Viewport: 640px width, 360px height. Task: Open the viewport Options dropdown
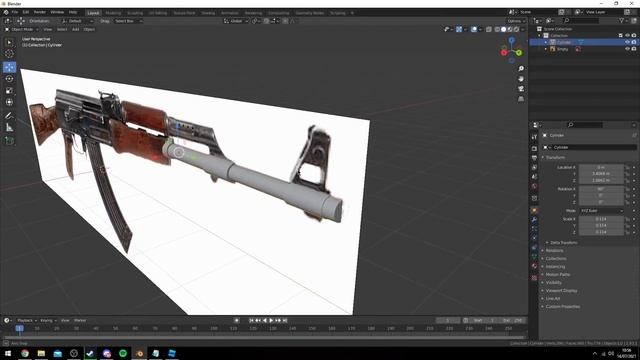pyautogui.click(x=516, y=21)
